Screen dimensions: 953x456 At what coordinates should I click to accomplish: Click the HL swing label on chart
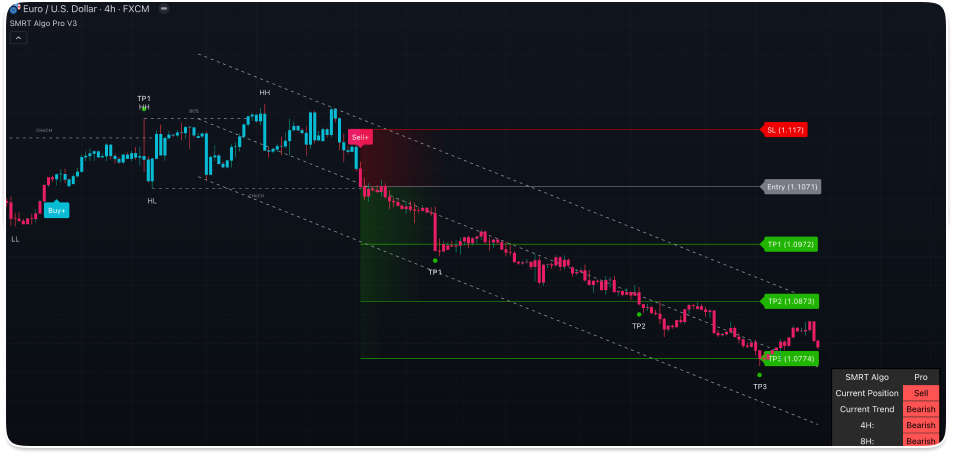point(152,201)
